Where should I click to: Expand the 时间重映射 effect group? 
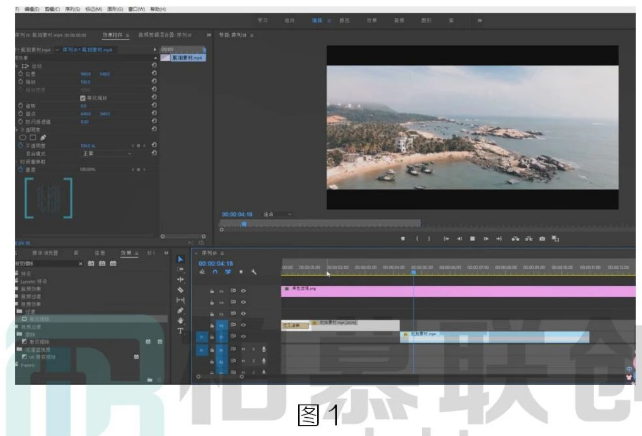click(17, 162)
